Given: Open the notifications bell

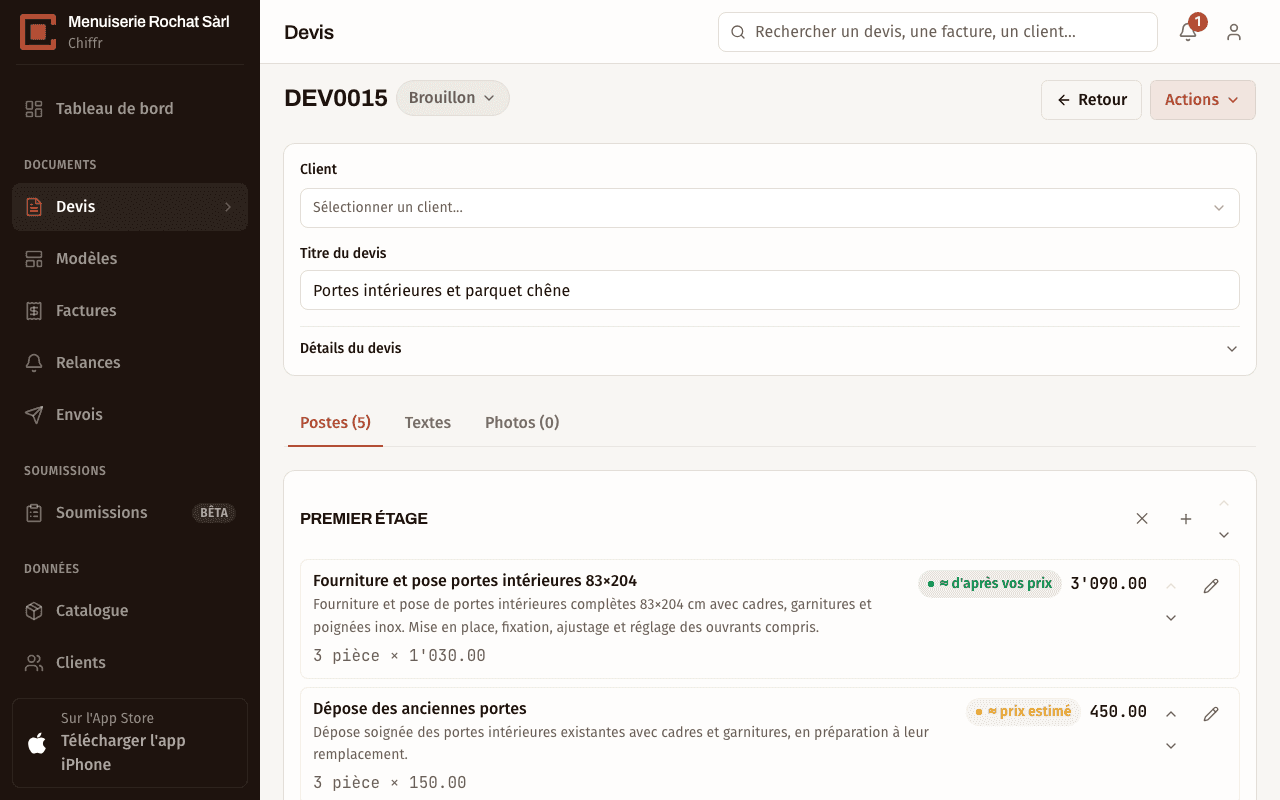Looking at the screenshot, I should click(x=1188, y=32).
